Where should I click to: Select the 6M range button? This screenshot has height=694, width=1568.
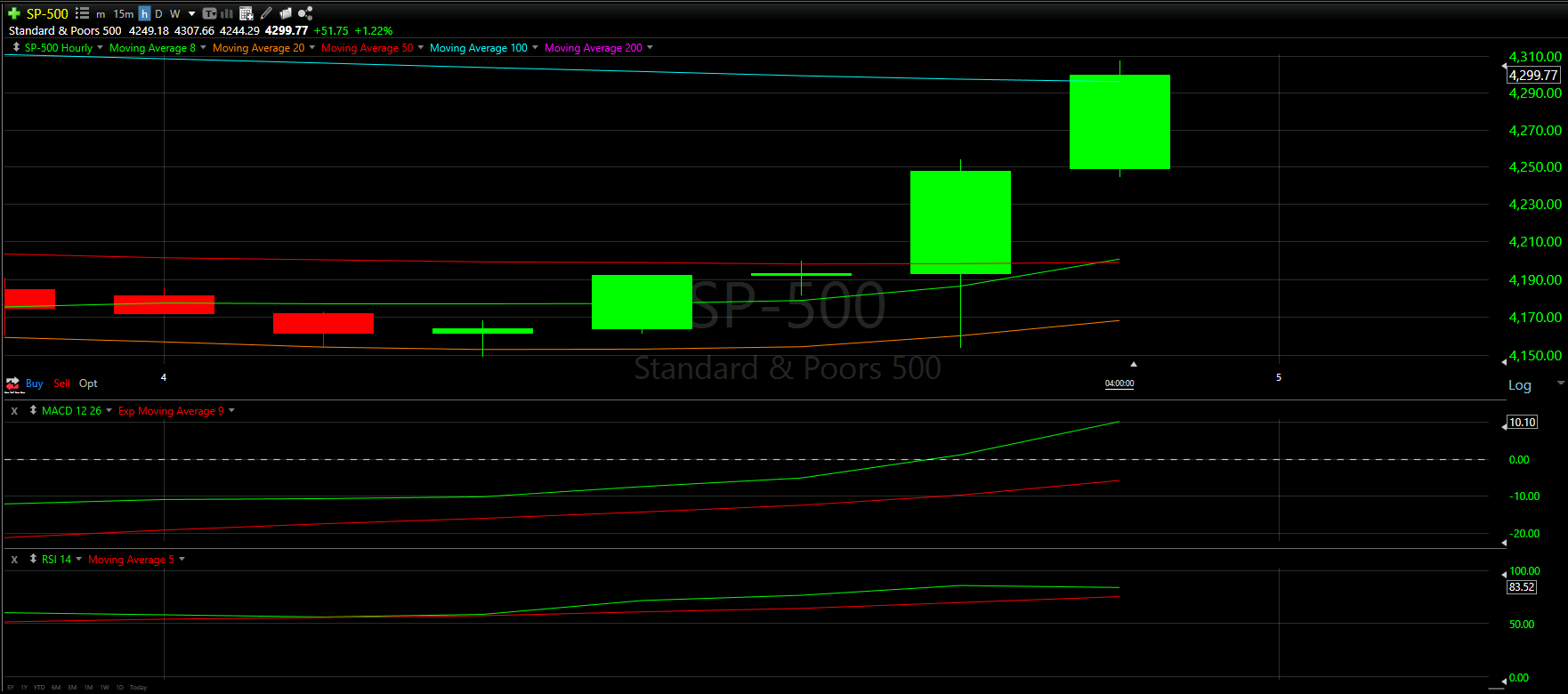coord(56,688)
